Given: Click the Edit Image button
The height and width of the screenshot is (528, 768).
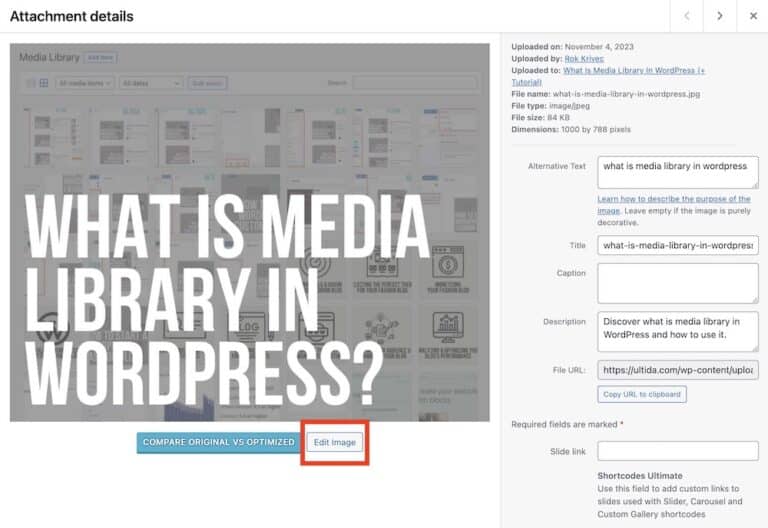Looking at the screenshot, I should coord(335,442).
